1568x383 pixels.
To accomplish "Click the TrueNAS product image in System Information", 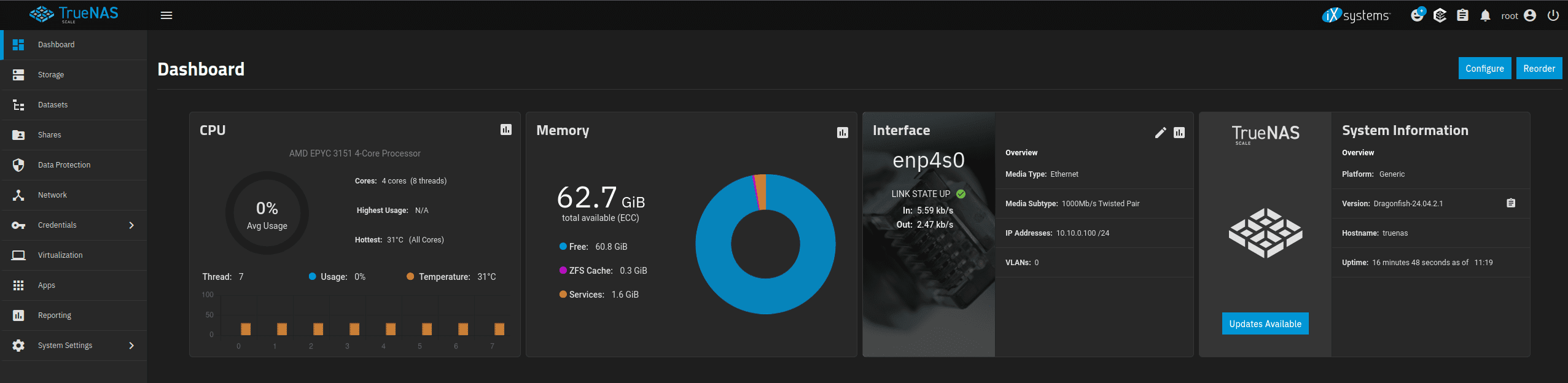I will (1265, 233).
